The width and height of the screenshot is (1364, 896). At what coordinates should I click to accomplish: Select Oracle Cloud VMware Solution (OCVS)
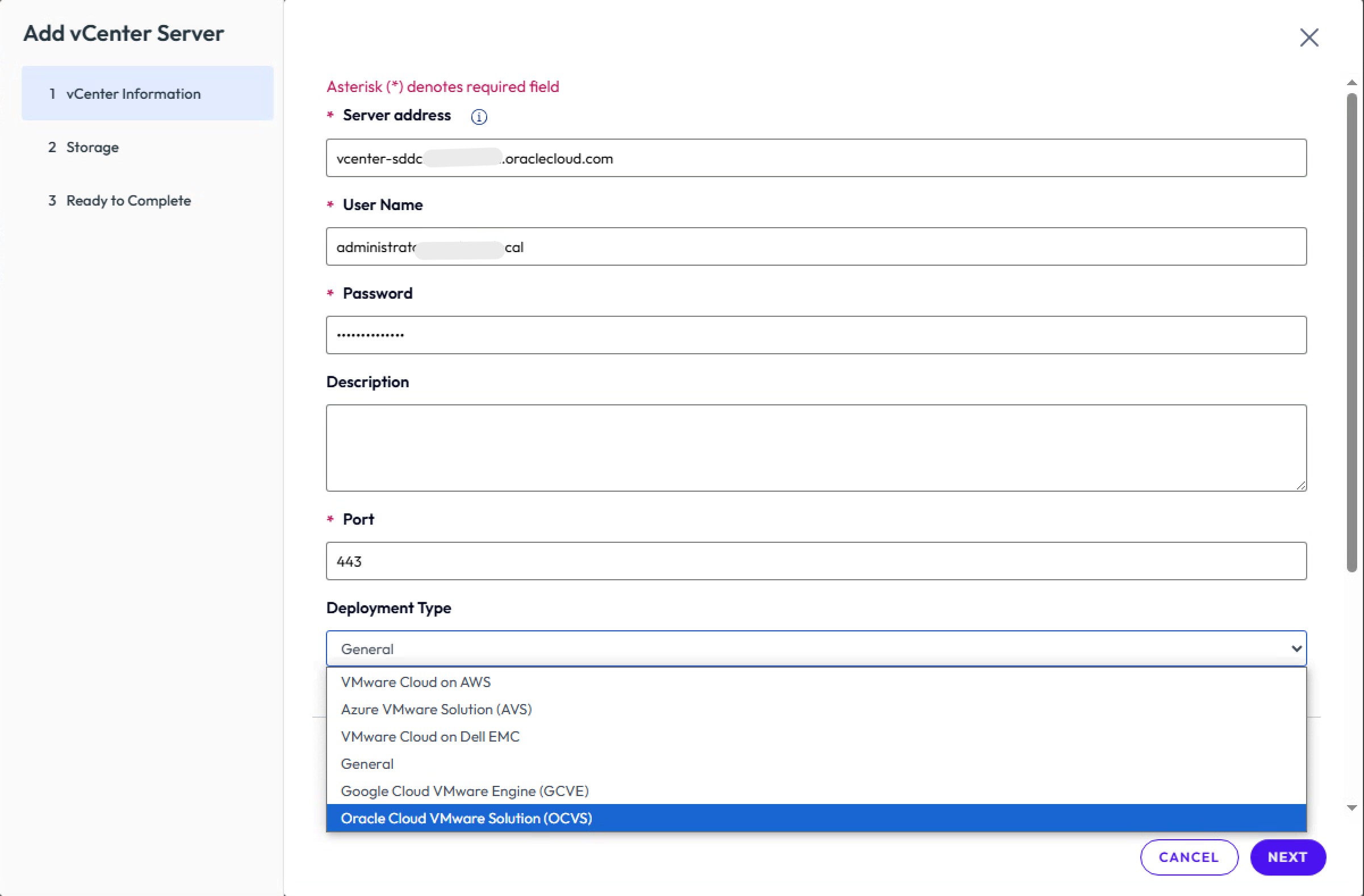[466, 818]
